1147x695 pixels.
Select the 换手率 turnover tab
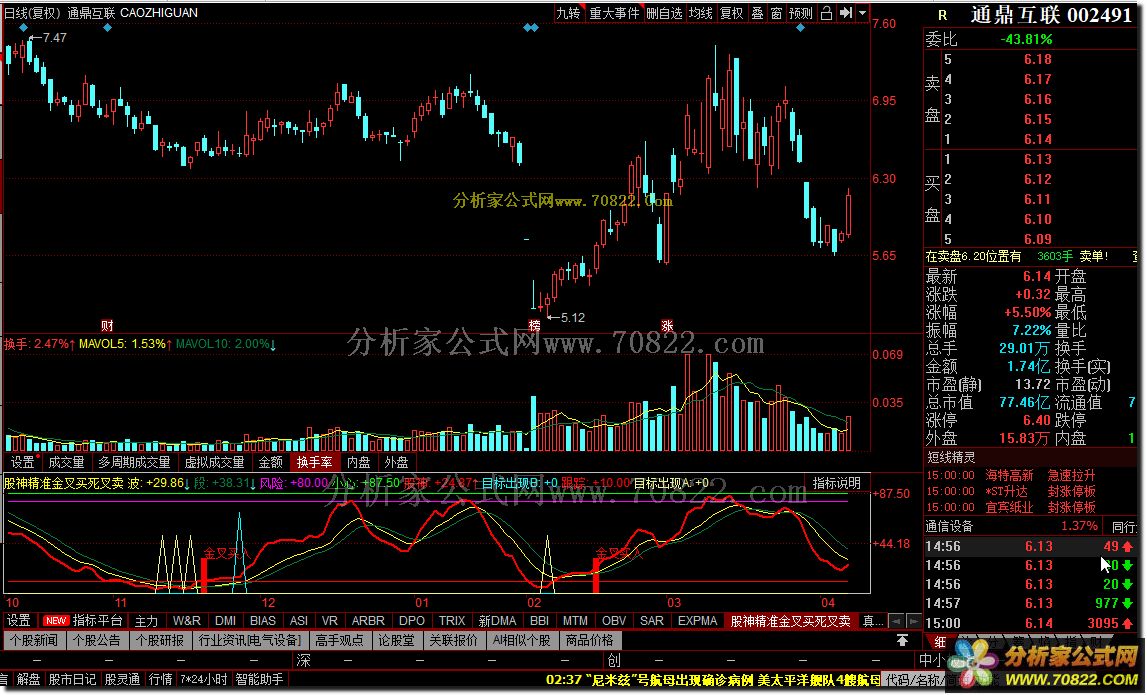(x=314, y=462)
